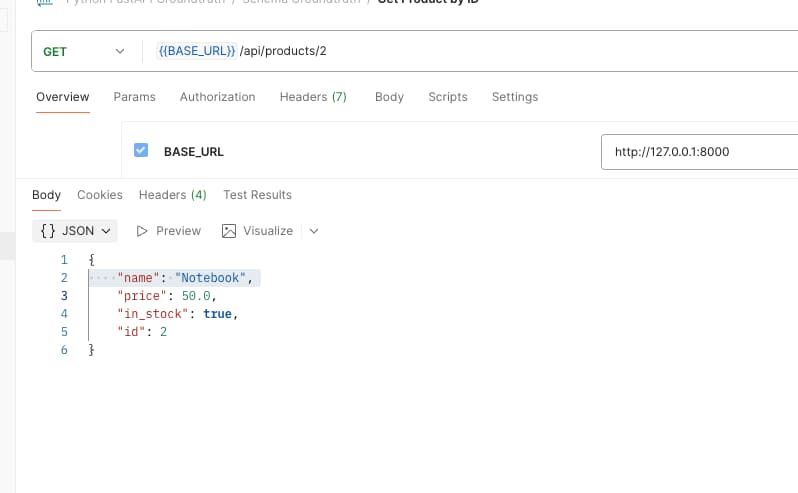Open the Test Results tab
Screen dimensions: 798x493
click(x=257, y=195)
